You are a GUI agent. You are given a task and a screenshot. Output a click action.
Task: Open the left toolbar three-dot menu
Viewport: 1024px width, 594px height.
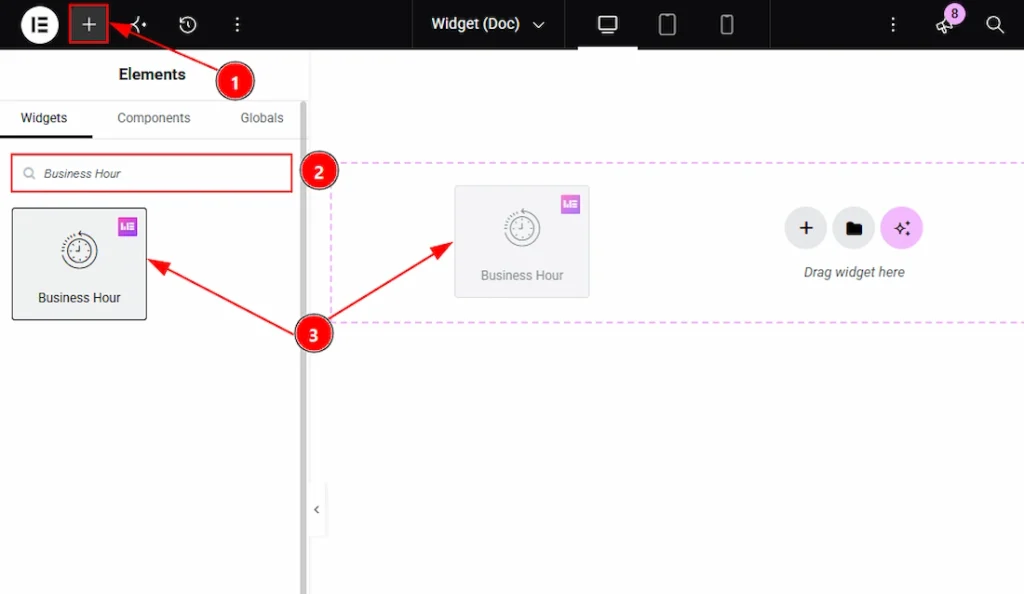pyautogui.click(x=237, y=25)
